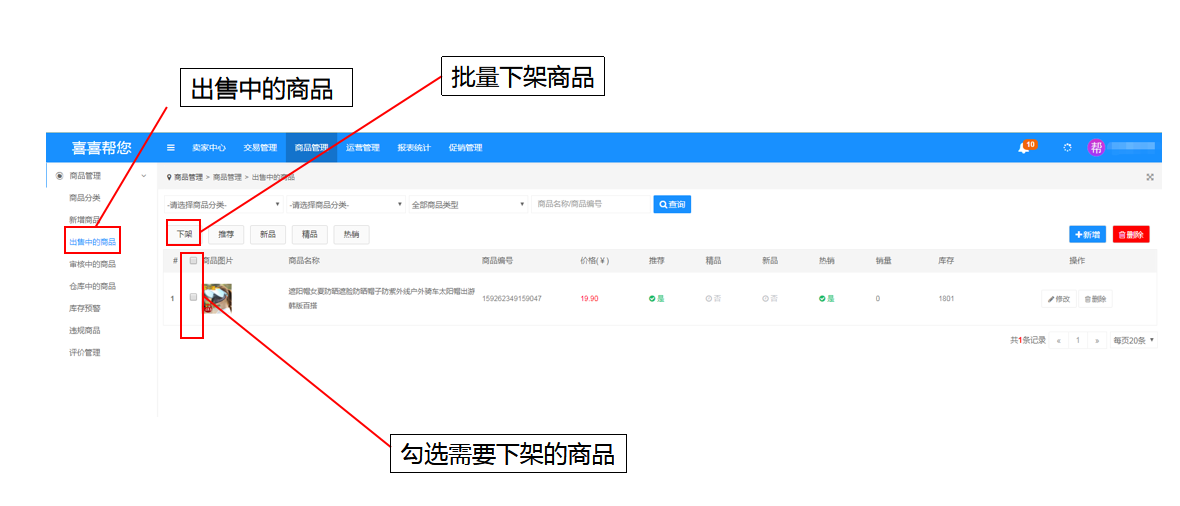Toggle the 新品 status 否 for the product

pos(770,299)
